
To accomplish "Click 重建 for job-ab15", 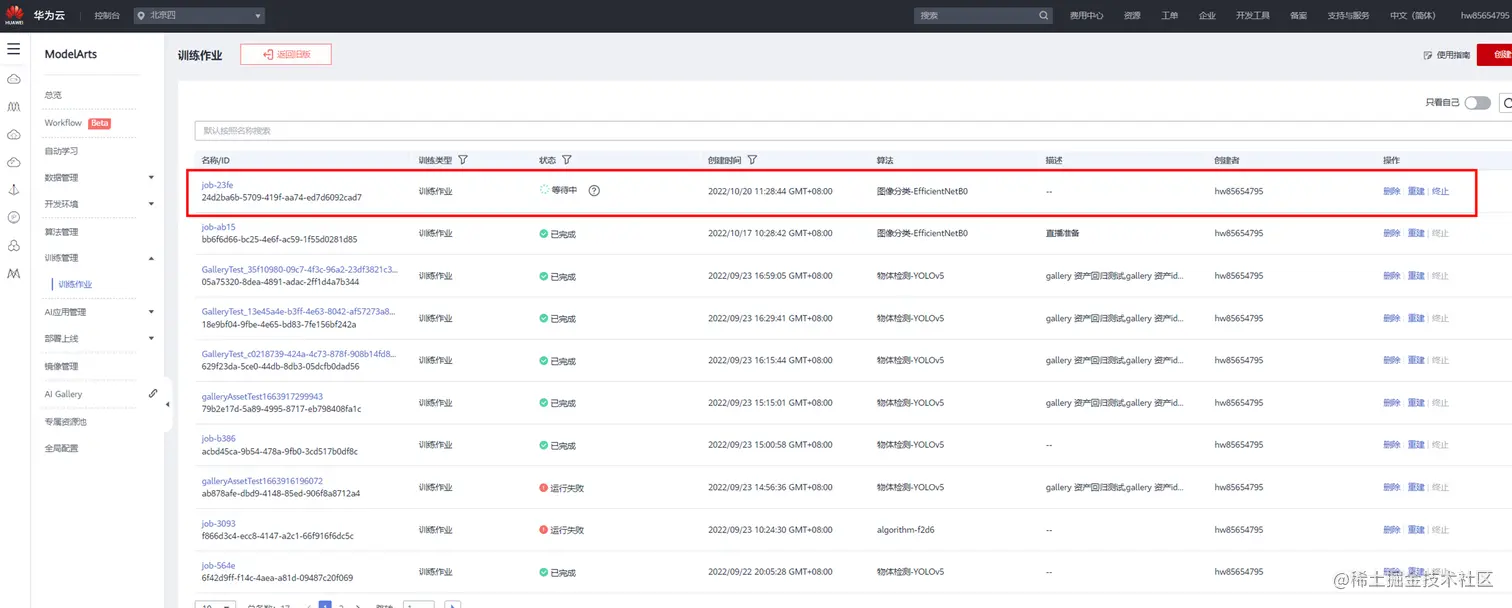I will [1416, 233].
